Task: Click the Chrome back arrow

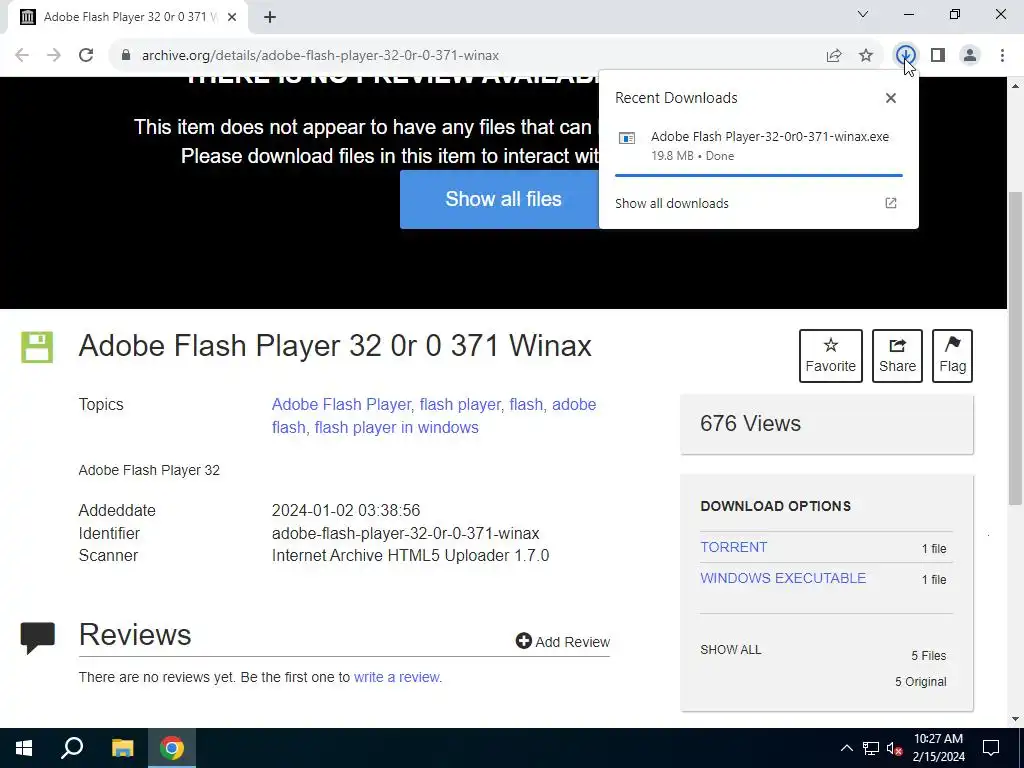Action: 22,56
